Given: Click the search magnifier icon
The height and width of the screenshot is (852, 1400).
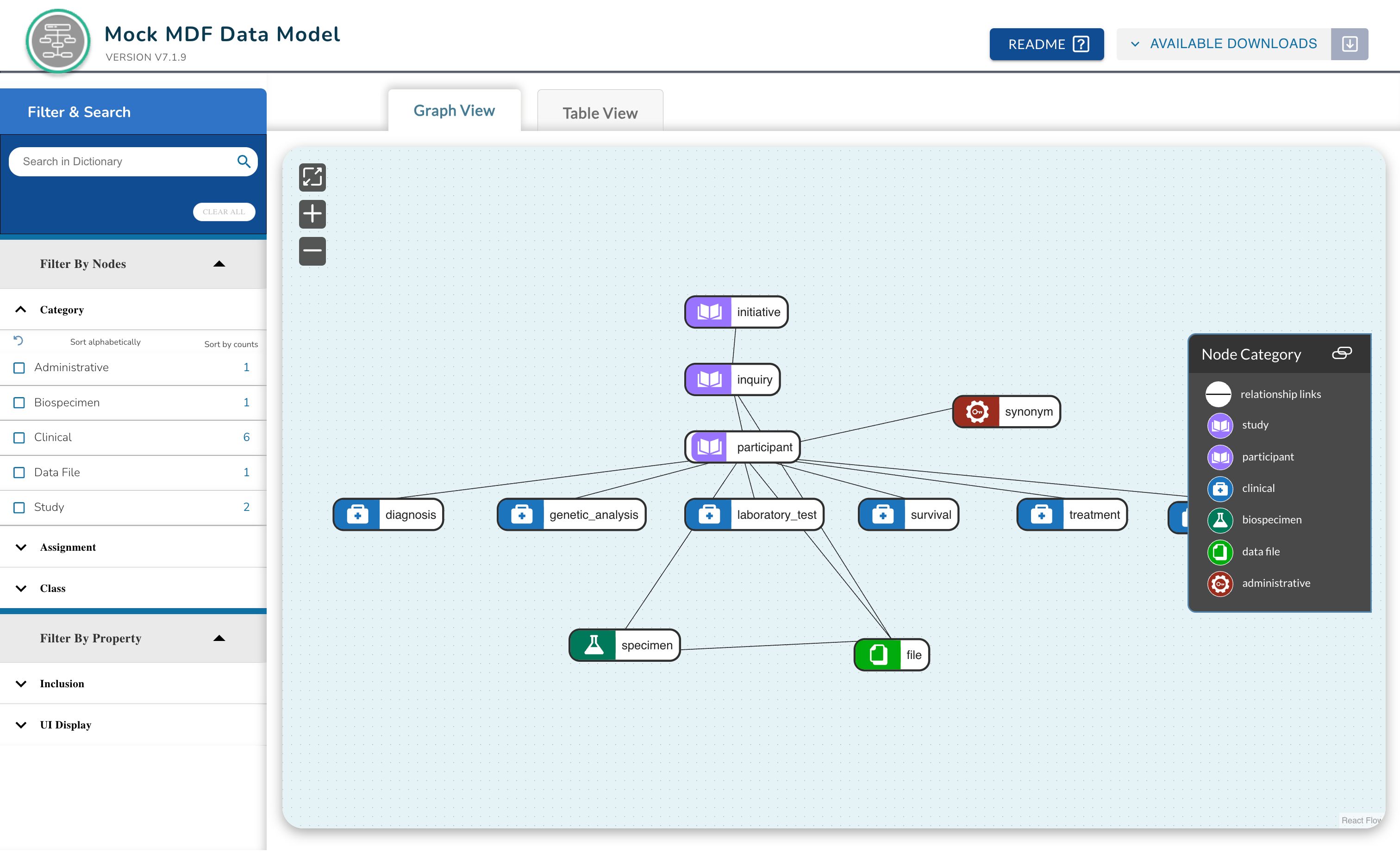Looking at the screenshot, I should pos(244,162).
